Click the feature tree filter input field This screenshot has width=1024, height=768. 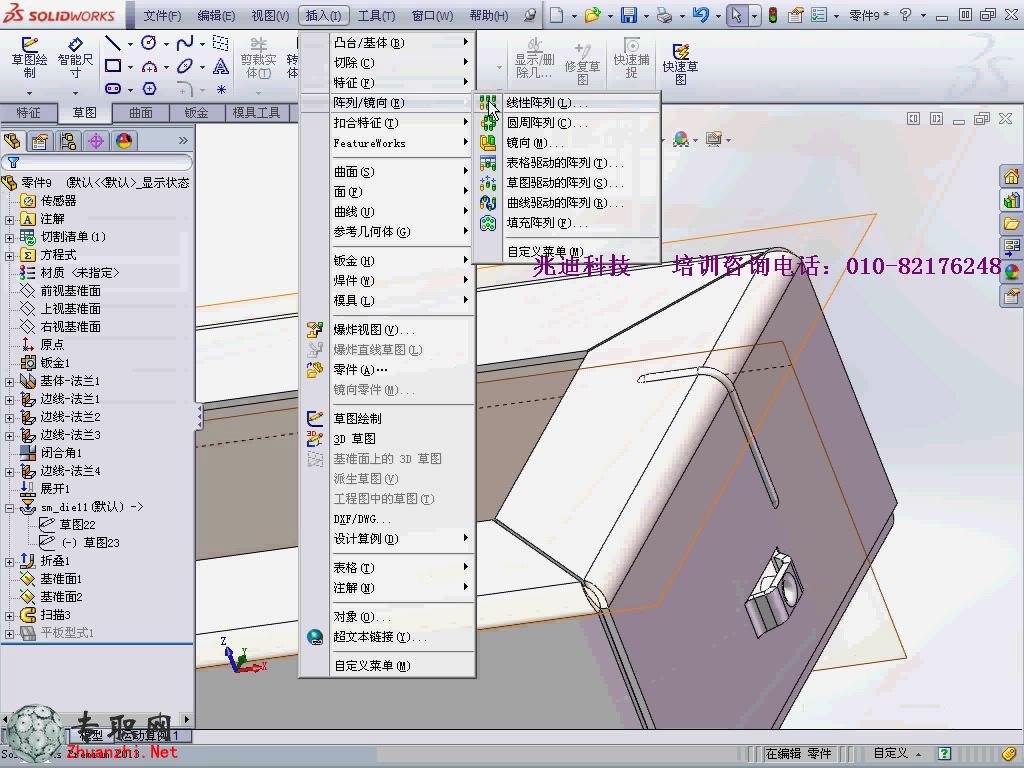click(x=97, y=162)
